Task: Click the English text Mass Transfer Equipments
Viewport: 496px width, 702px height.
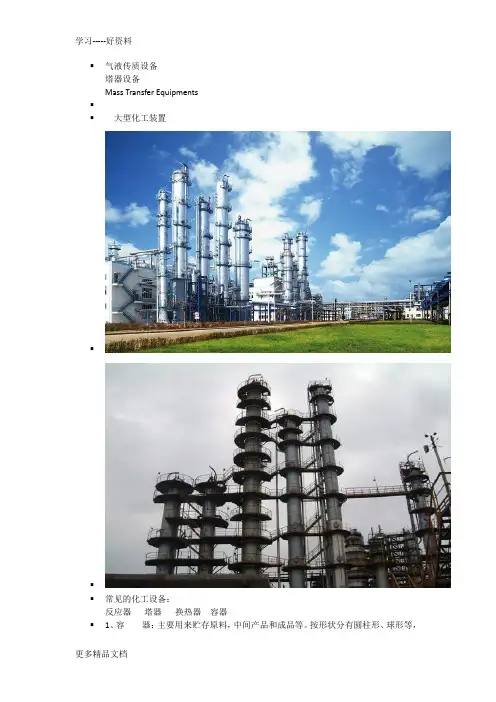Action: [151, 92]
